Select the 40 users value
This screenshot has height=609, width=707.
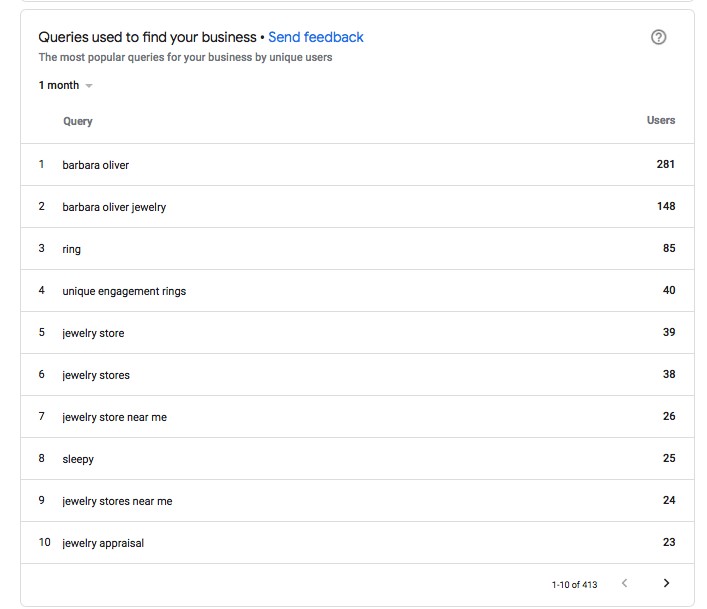(669, 290)
